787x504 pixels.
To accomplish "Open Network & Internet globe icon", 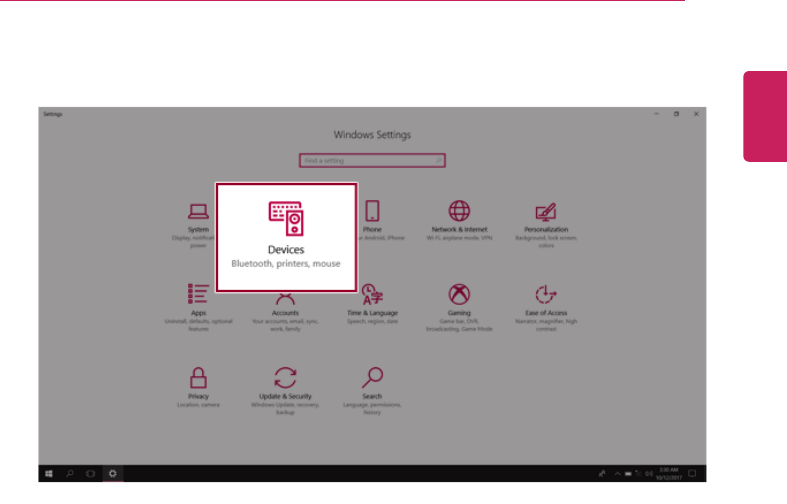I will 459,211.
